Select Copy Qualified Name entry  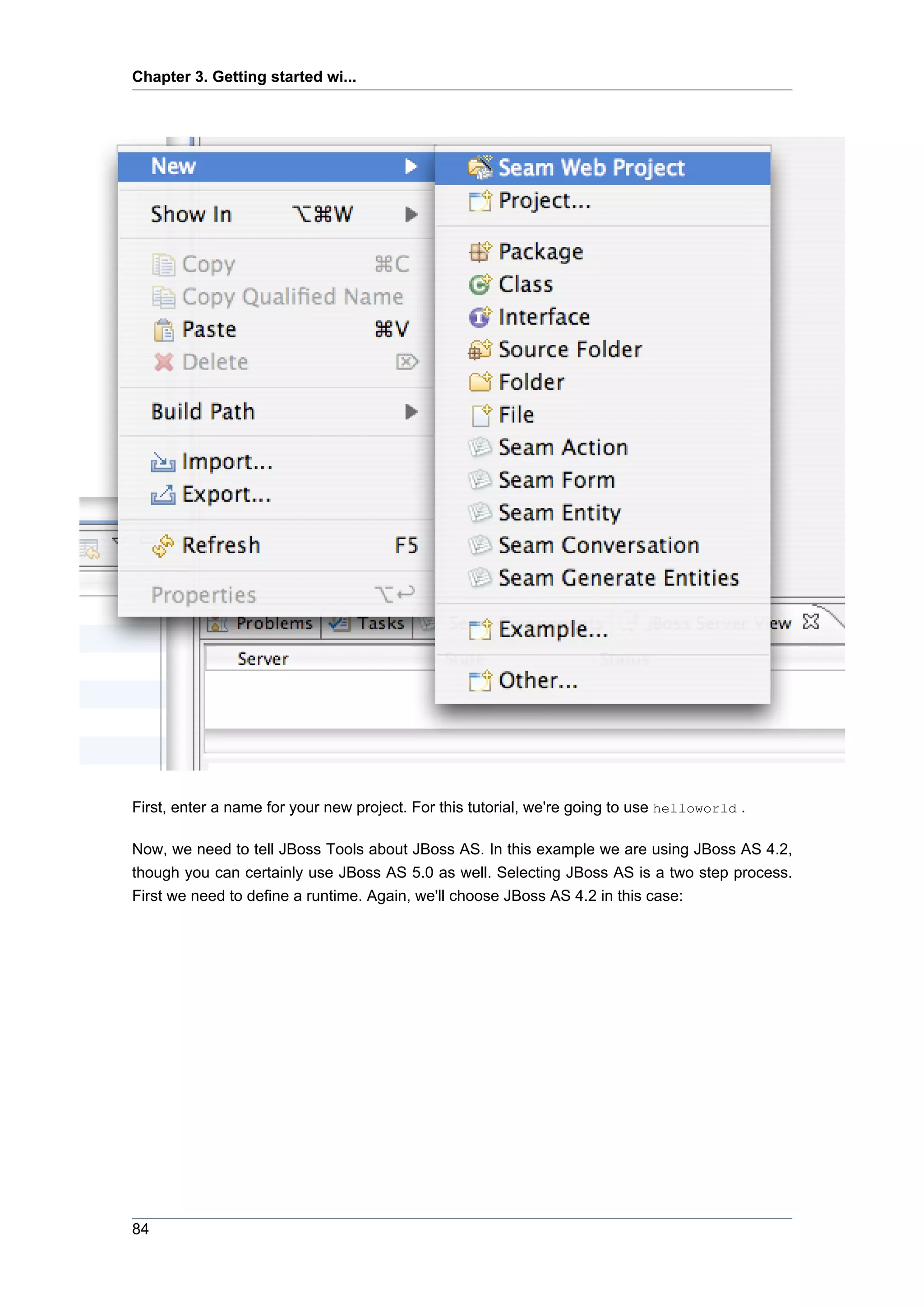click(x=277, y=297)
